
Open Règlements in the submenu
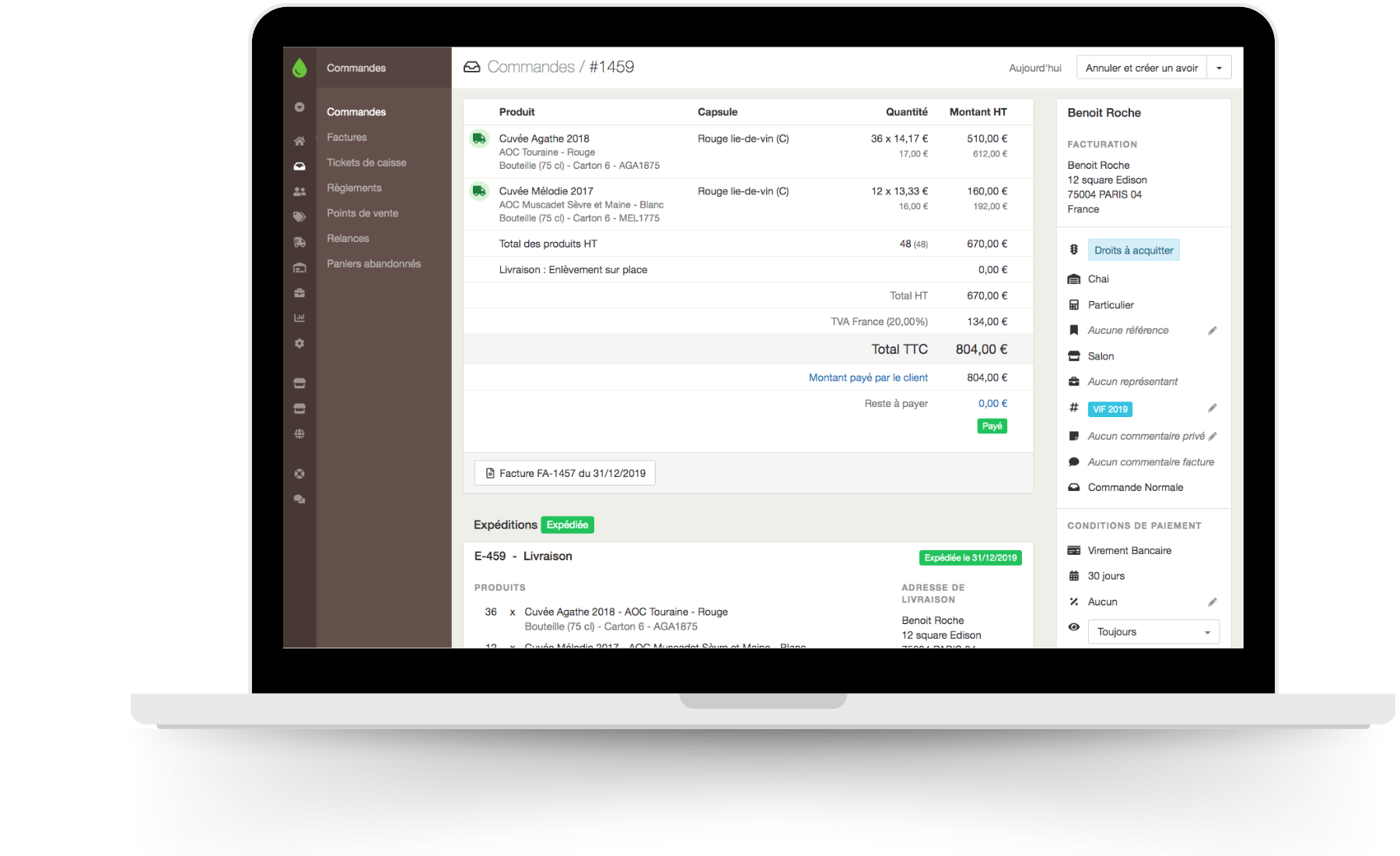point(354,188)
